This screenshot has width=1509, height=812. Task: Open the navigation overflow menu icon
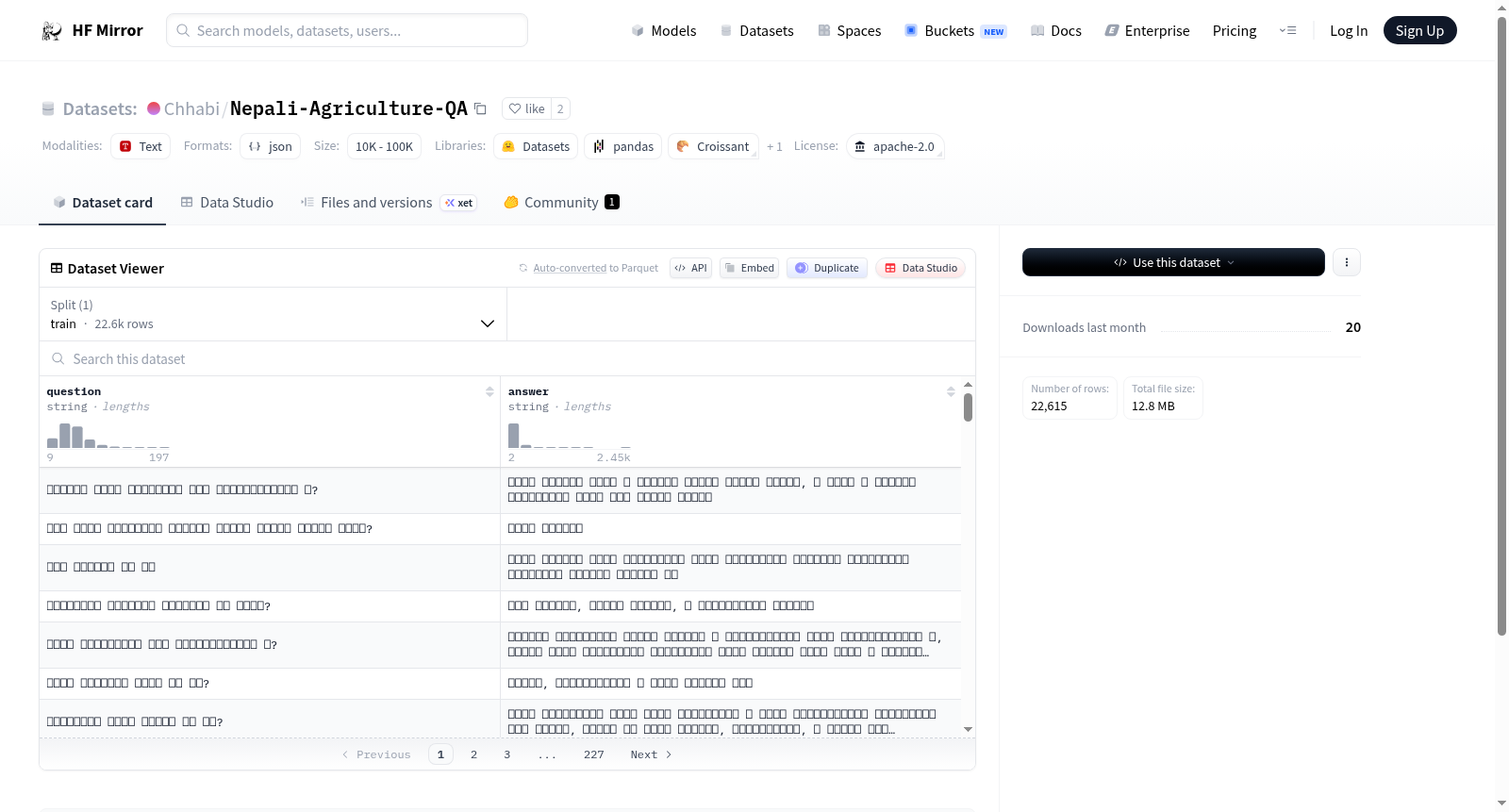point(1287,31)
